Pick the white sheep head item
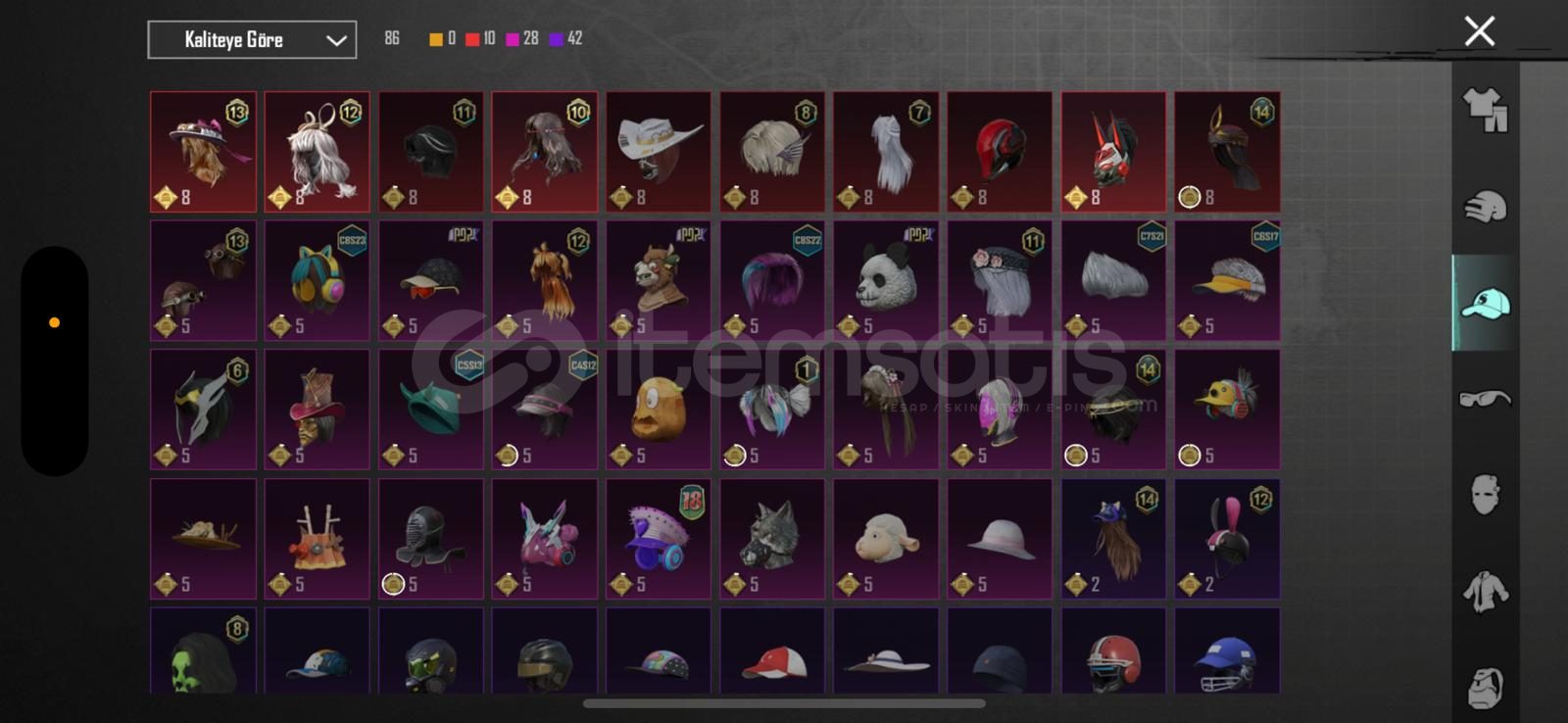This screenshot has width=1568, height=723. (x=886, y=539)
